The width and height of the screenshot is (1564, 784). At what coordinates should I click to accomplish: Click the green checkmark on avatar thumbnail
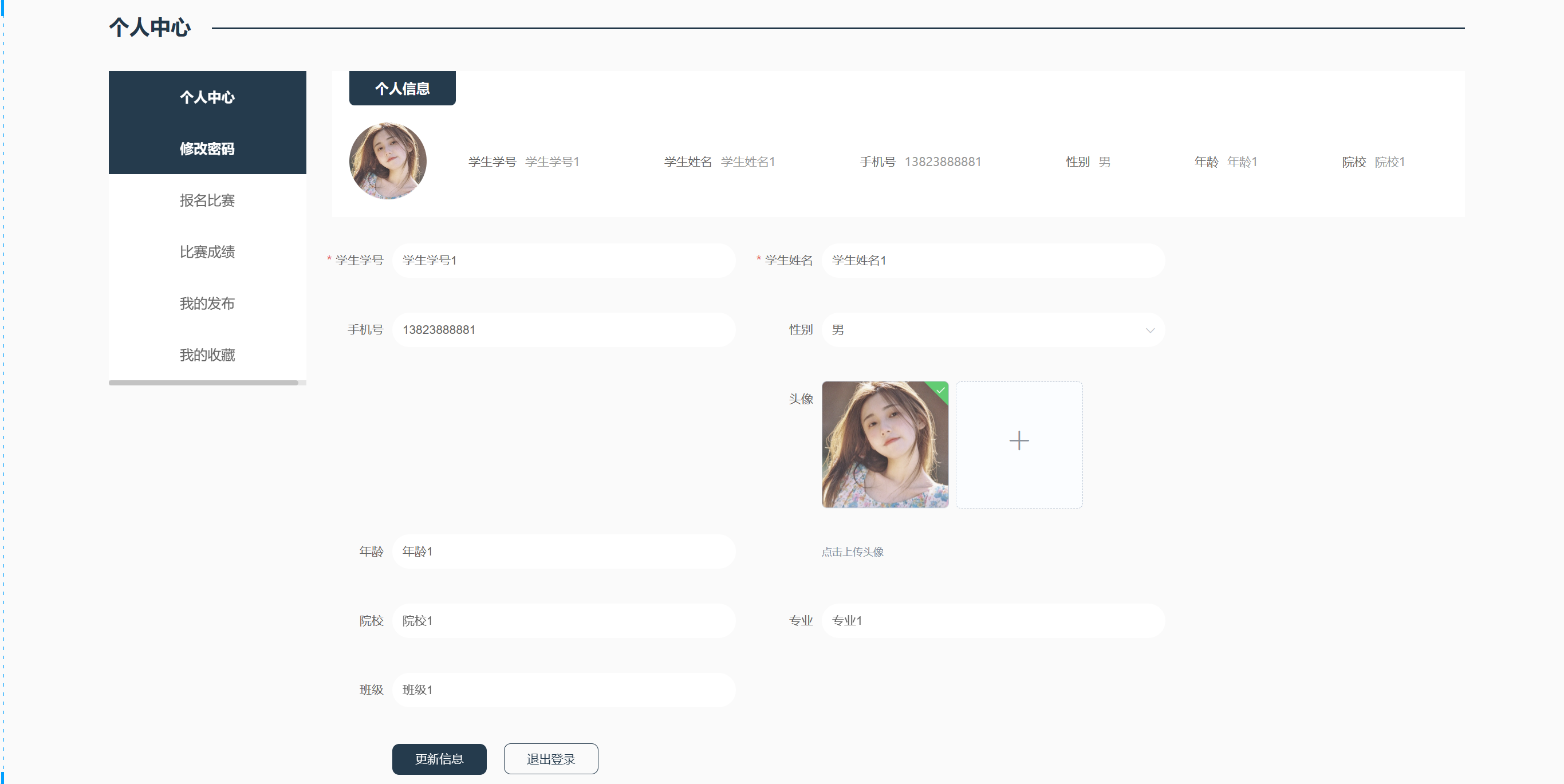pyautogui.click(x=940, y=390)
